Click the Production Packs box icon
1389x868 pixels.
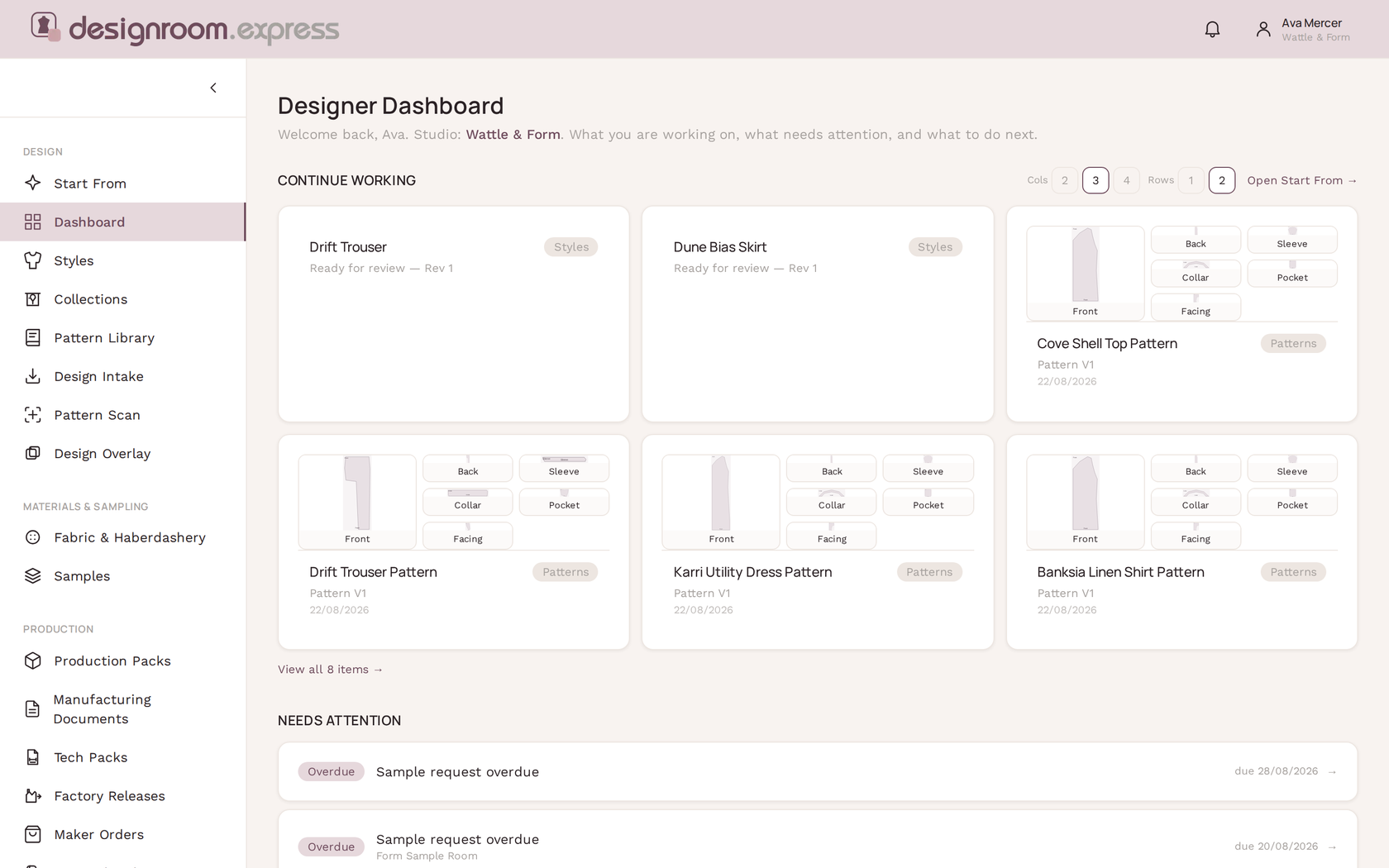(33, 661)
